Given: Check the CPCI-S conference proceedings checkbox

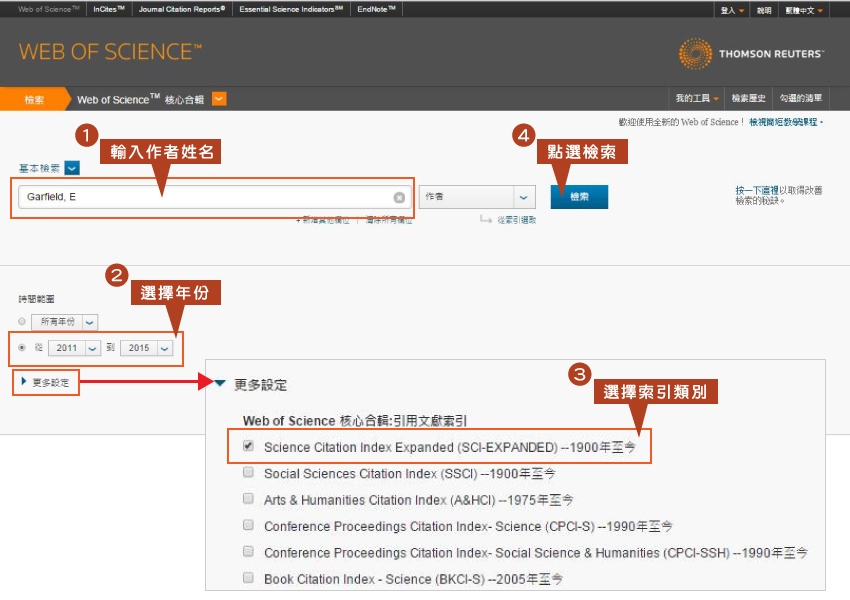Looking at the screenshot, I should point(248,525).
